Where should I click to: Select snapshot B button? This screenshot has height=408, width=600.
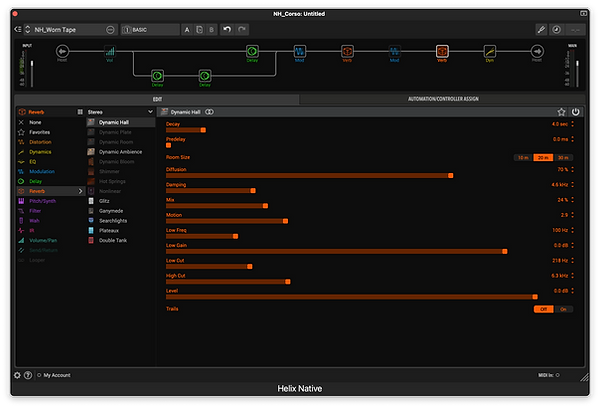pos(211,29)
